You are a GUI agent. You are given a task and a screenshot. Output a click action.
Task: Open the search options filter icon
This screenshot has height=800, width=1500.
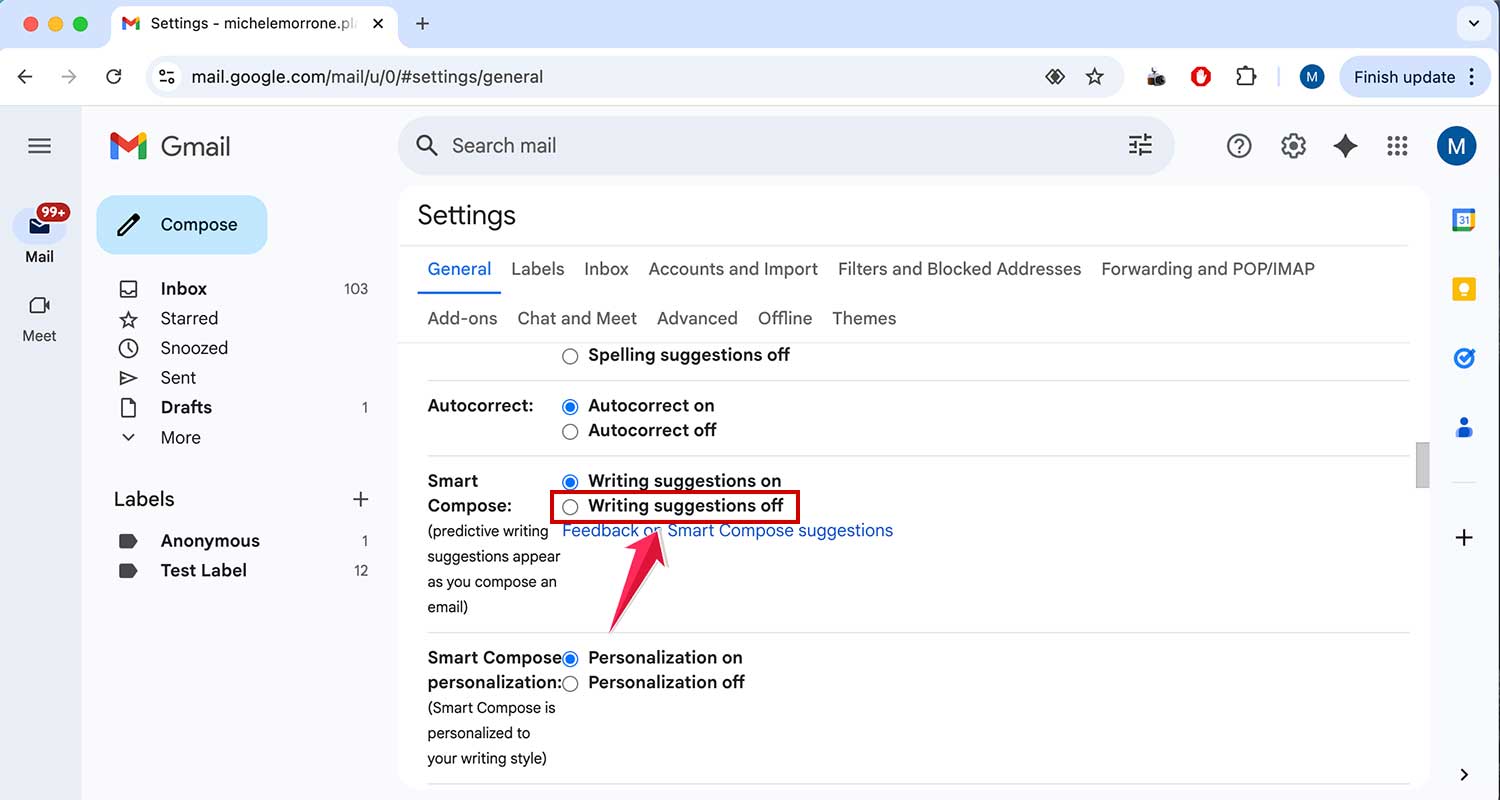pos(1140,145)
